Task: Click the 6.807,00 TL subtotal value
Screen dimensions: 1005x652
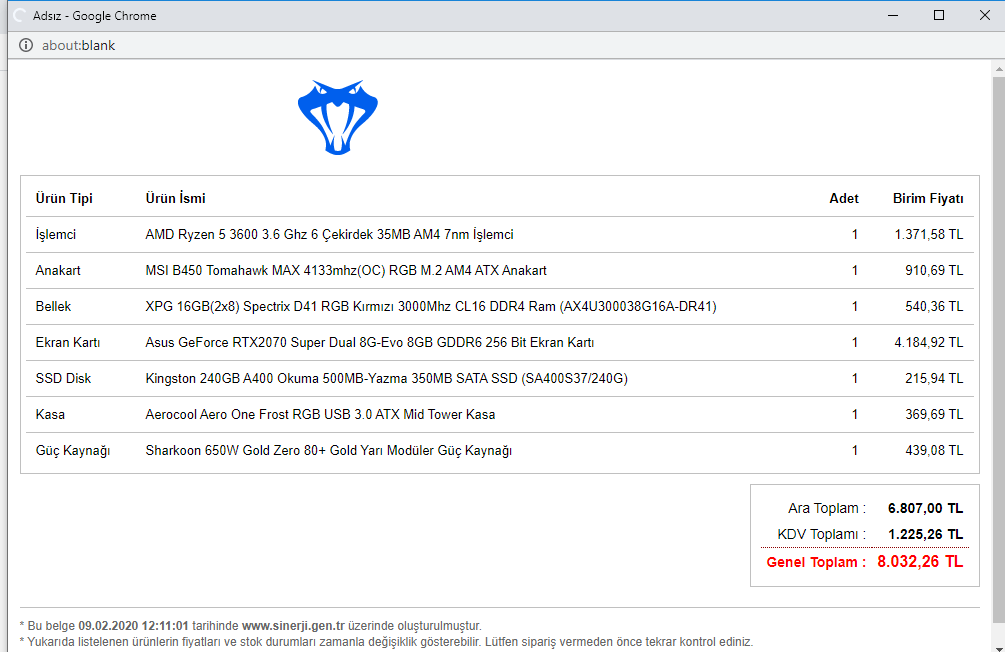Action: point(926,508)
